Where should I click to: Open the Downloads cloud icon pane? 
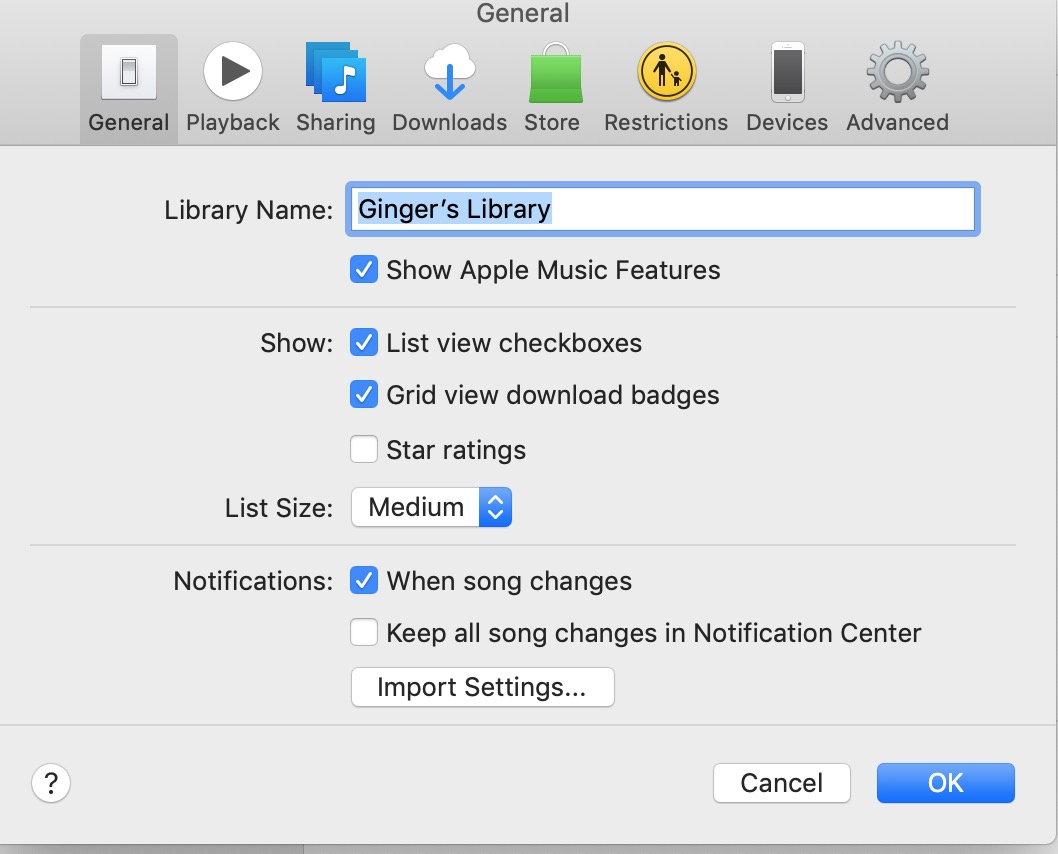click(449, 74)
